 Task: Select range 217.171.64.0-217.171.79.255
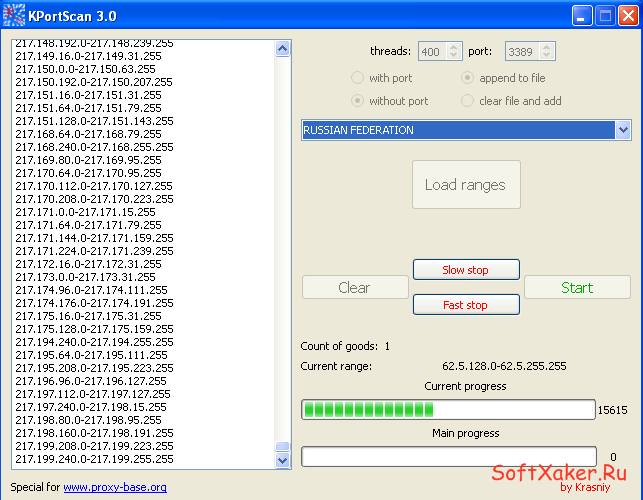pyautogui.click(x=89, y=225)
